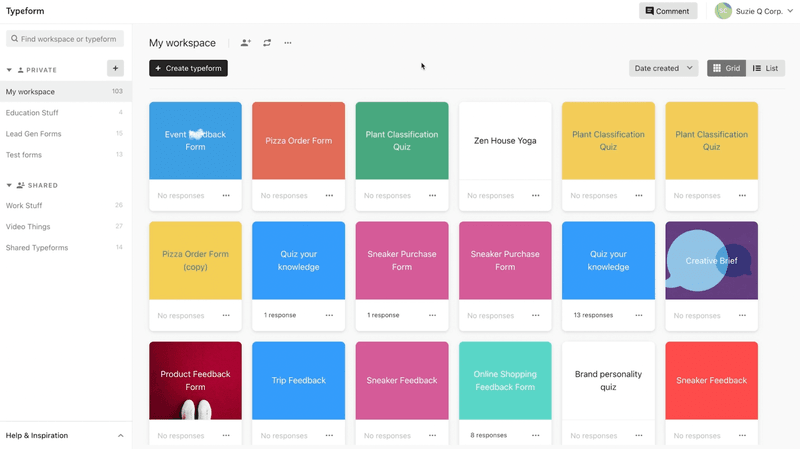Open more options for red Sneaker Feedback card

click(x=742, y=435)
